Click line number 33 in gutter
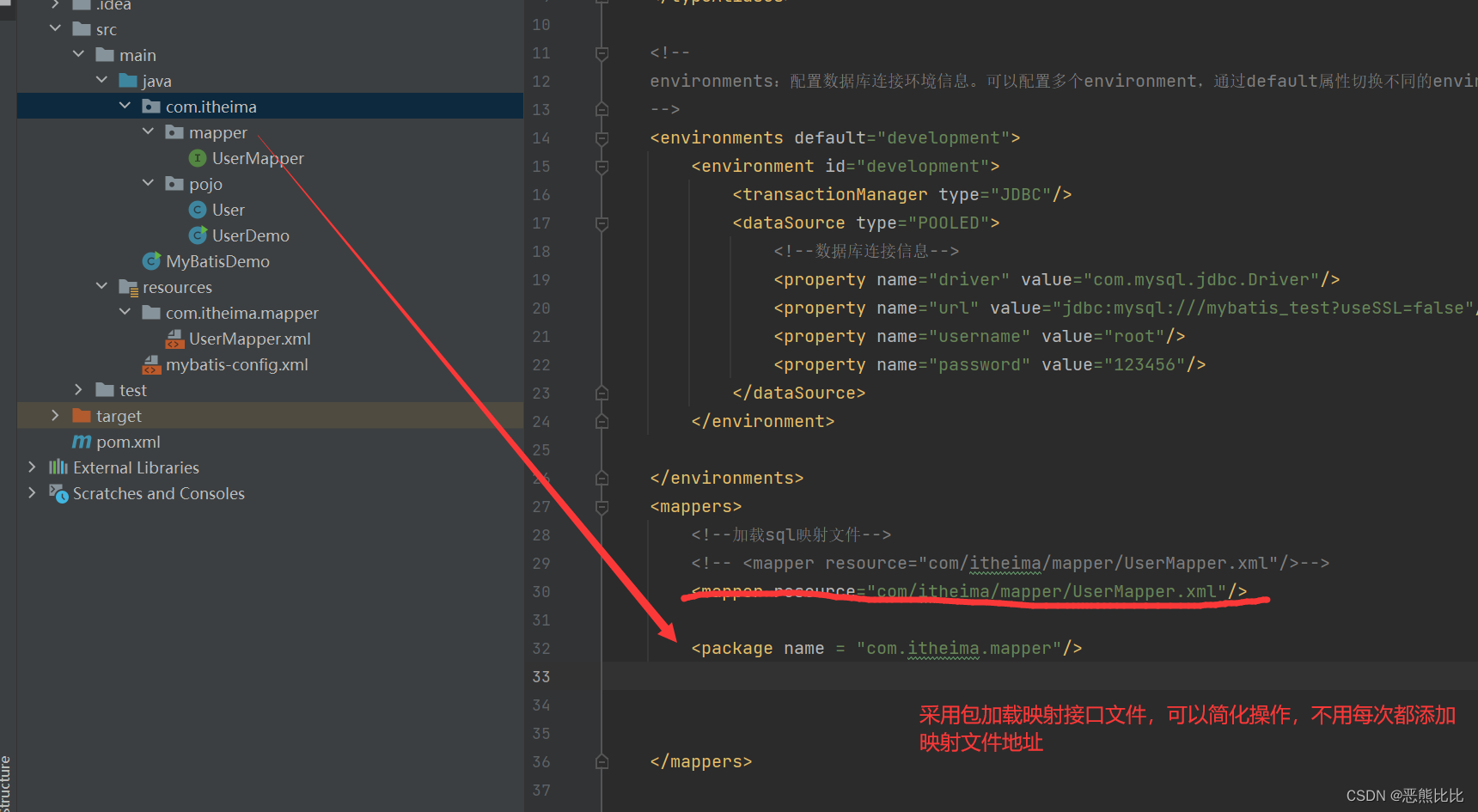 (x=541, y=677)
